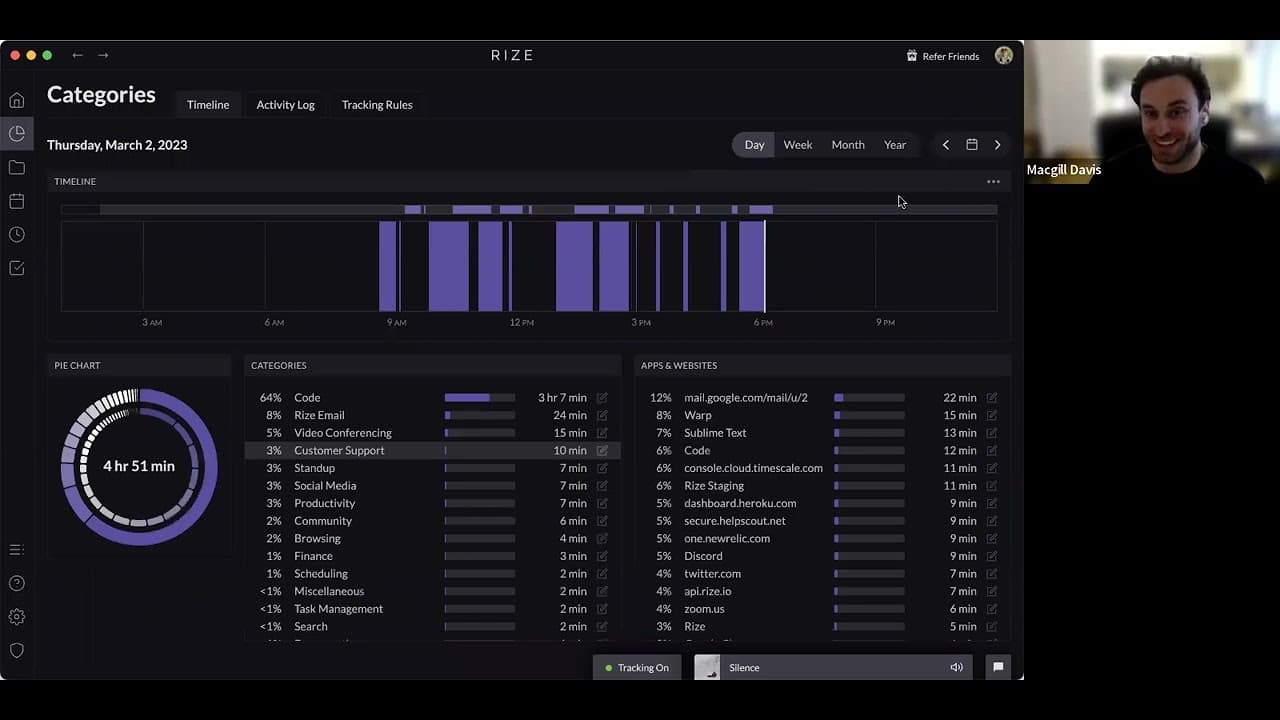Click the Task Management category row
Image resolution: width=1280 pixels, height=720 pixels.
[432, 609]
